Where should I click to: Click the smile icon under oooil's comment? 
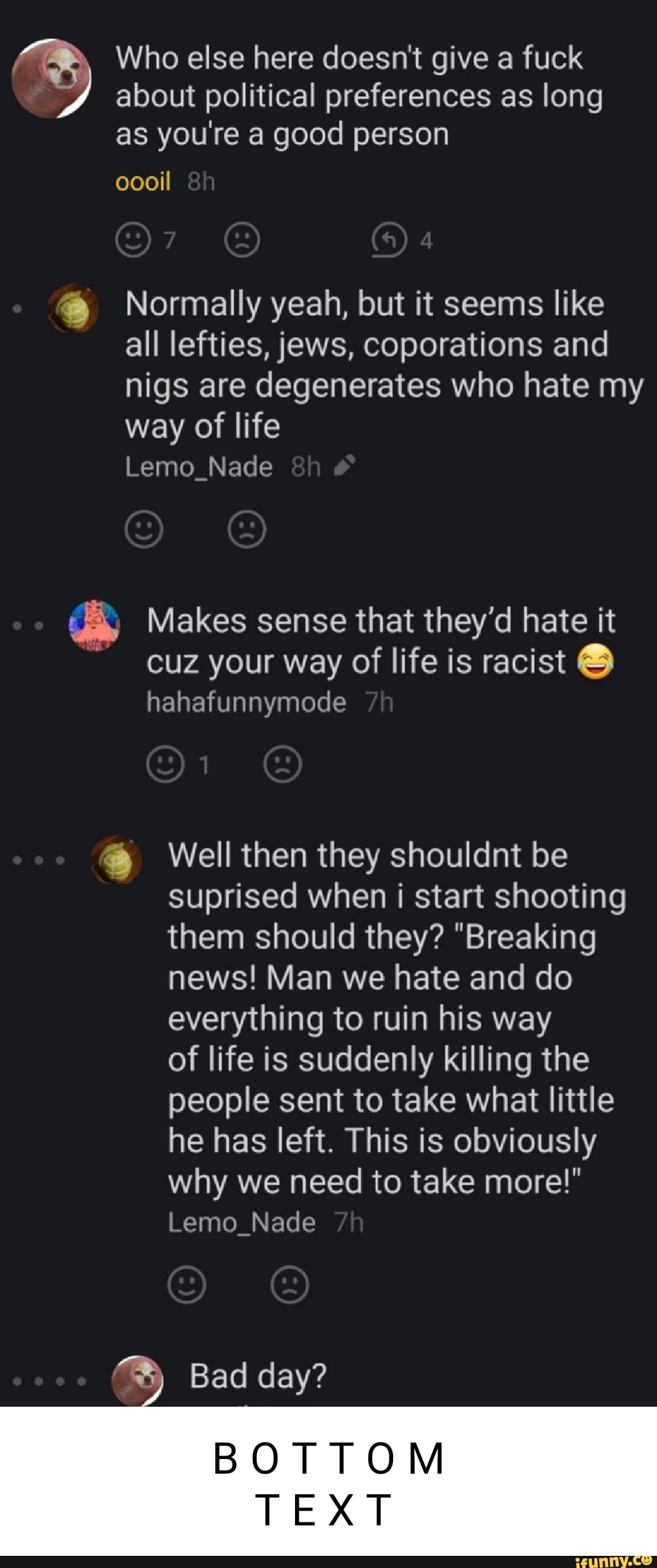point(133,241)
